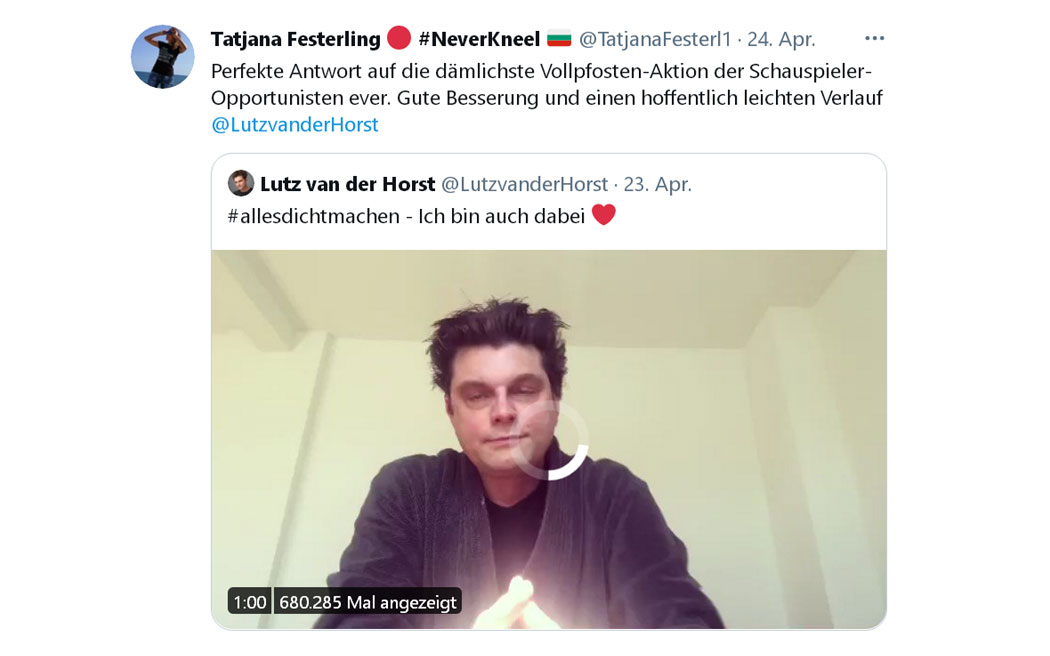Image resolution: width=1050 pixels, height=656 pixels.
Task: Open Tatjana Festerling's profile picture
Action: tap(163, 57)
